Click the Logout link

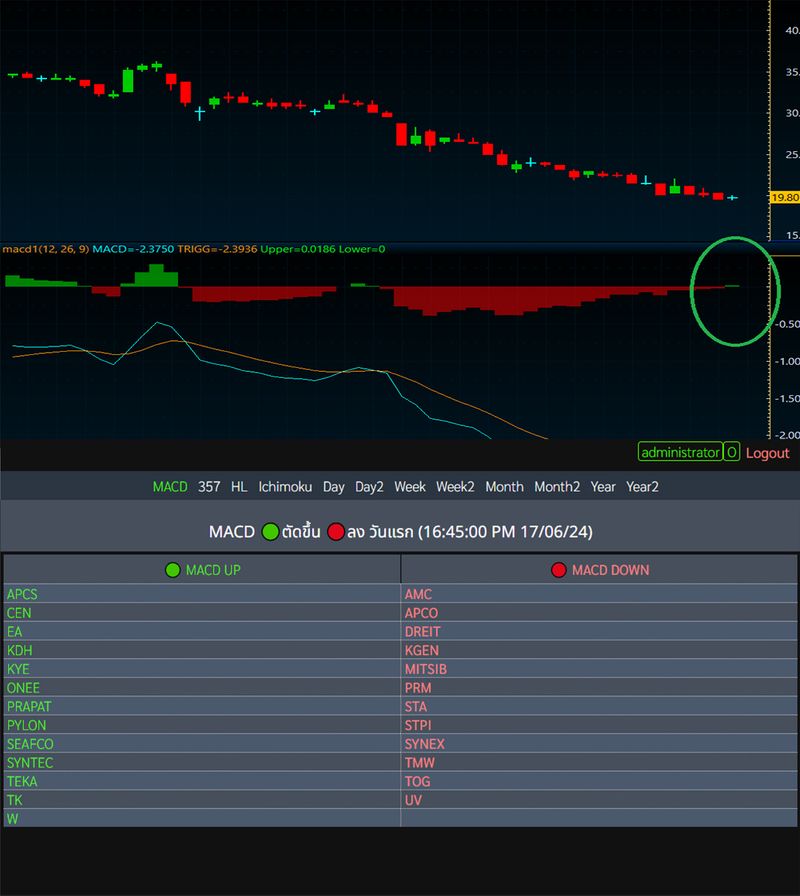coord(768,452)
